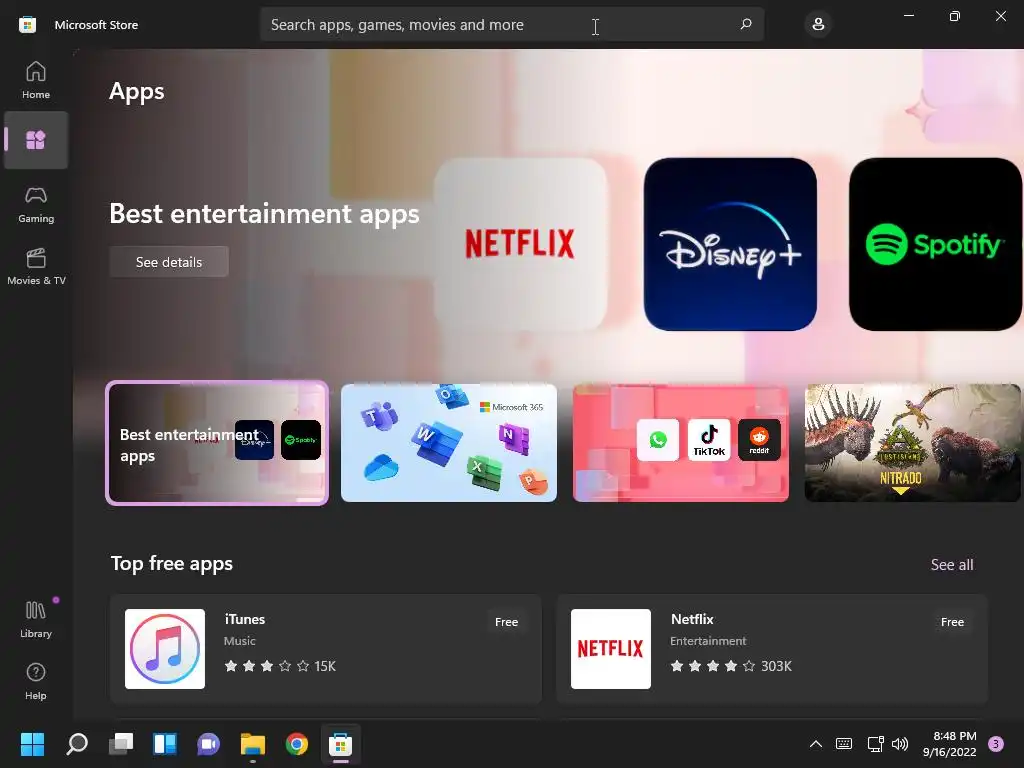
Task: Select Best entertainment apps carousel card
Action: (217, 443)
